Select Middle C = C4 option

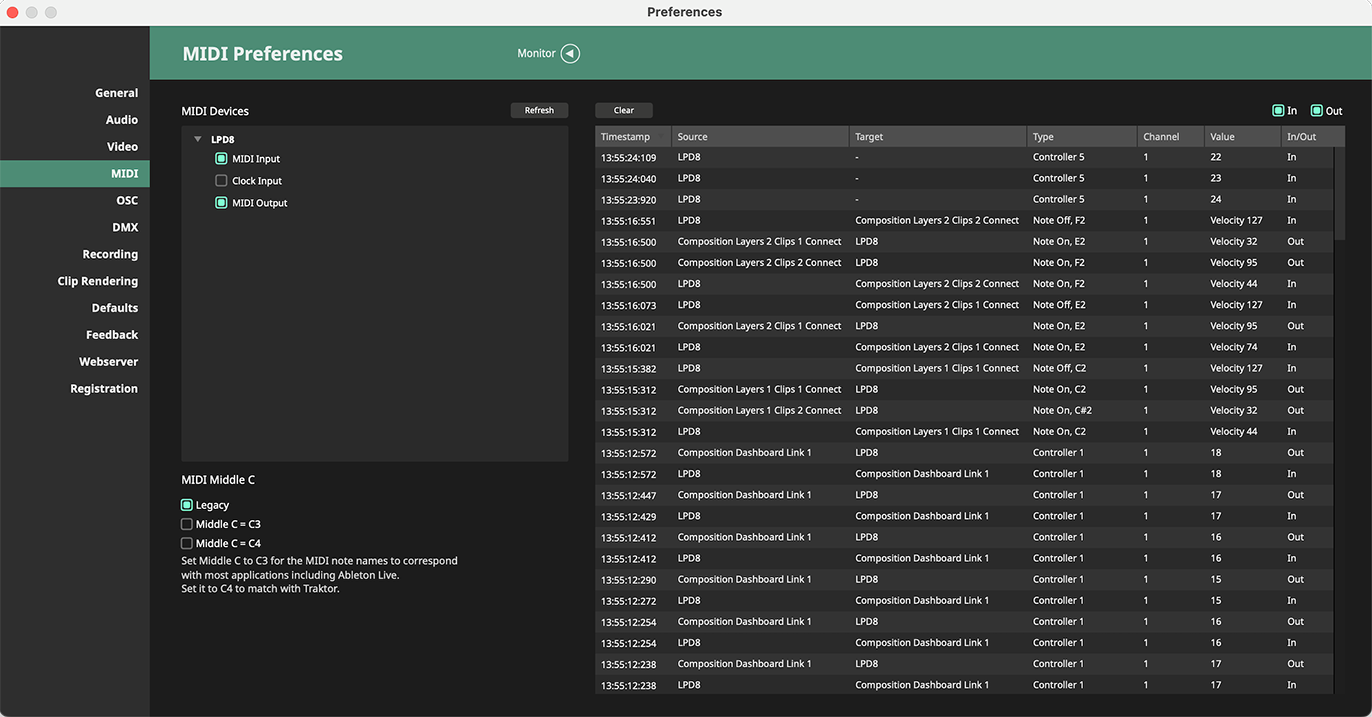[x=187, y=543]
